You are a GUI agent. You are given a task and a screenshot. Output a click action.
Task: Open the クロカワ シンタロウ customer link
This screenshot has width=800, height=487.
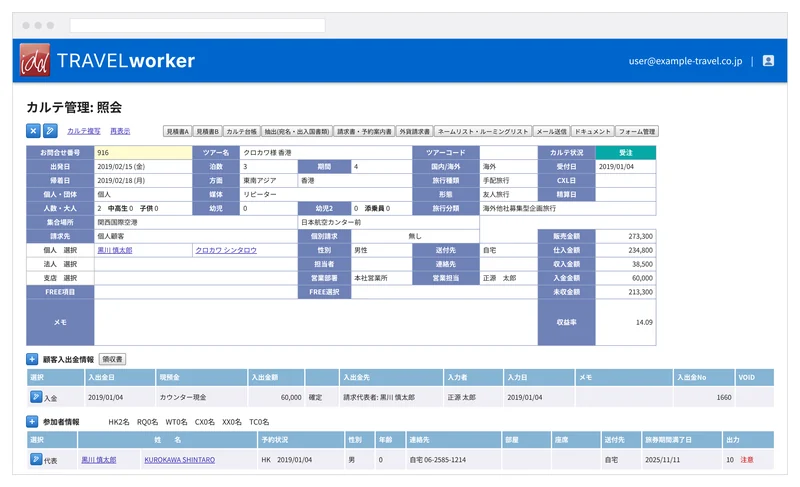click(226, 250)
